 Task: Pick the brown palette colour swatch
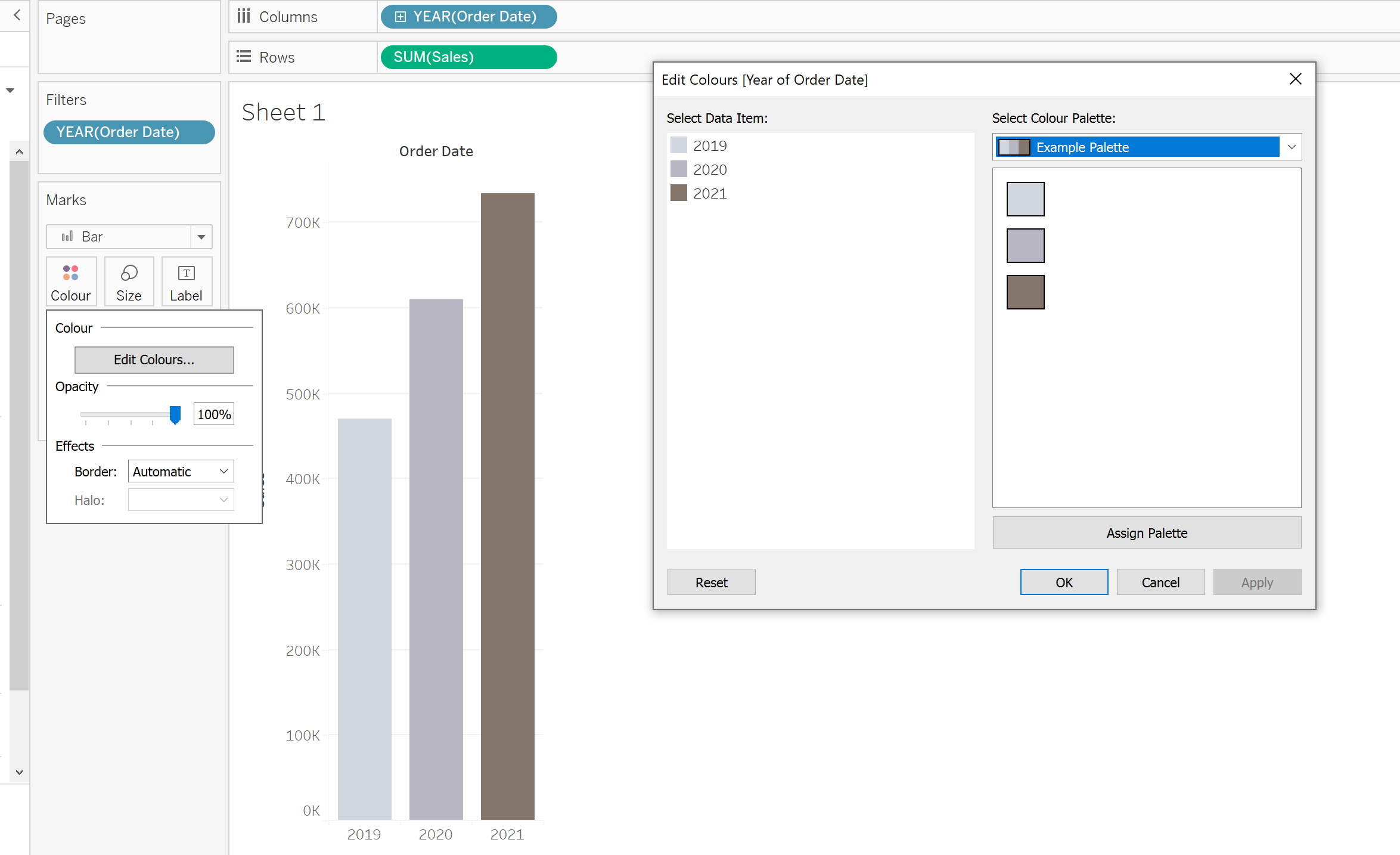pos(1025,292)
